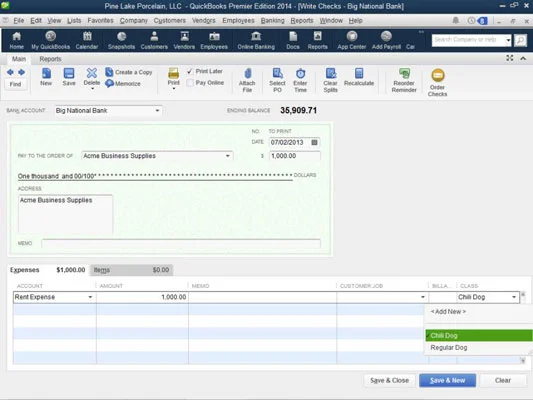Screen dimensions: 533x400
Task: Create a New check
Action: [x=46, y=77]
